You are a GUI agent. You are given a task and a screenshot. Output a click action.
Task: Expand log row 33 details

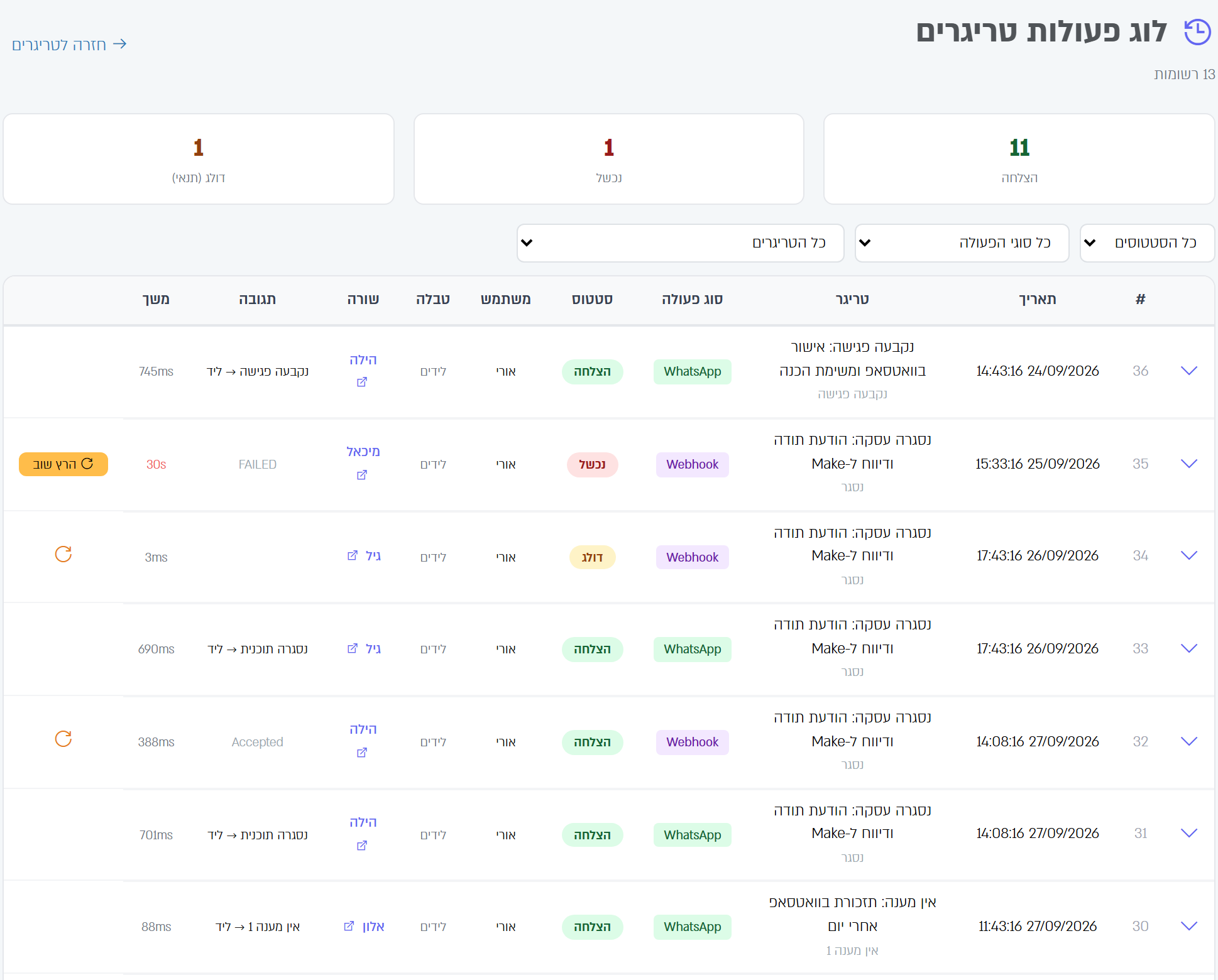coord(1189,648)
